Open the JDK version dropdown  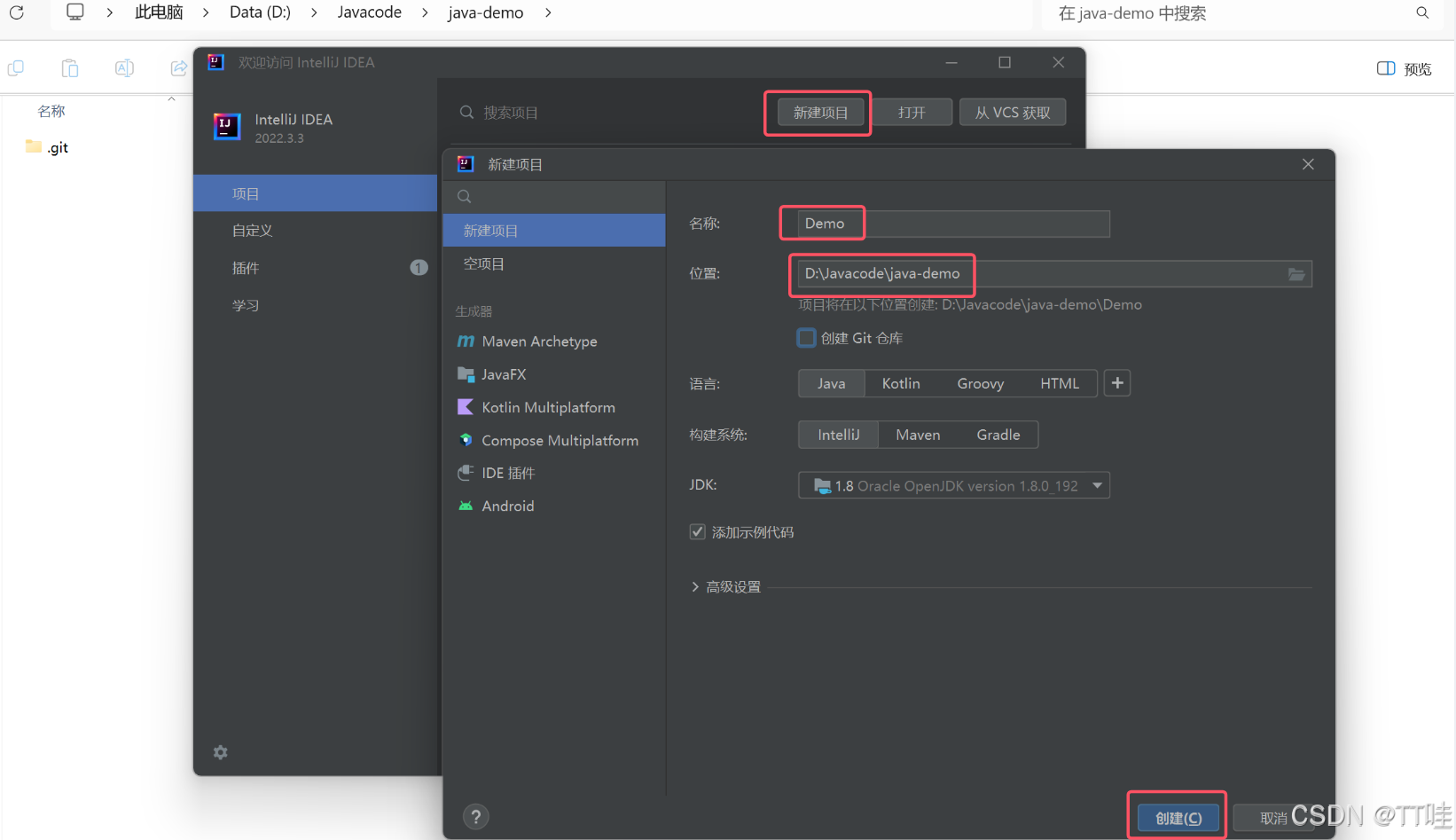pyautogui.click(x=954, y=485)
